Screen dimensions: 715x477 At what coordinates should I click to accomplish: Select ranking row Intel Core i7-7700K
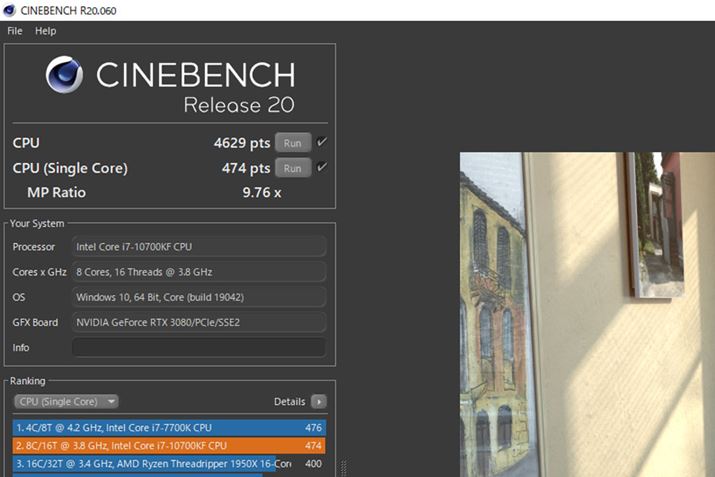(x=169, y=428)
